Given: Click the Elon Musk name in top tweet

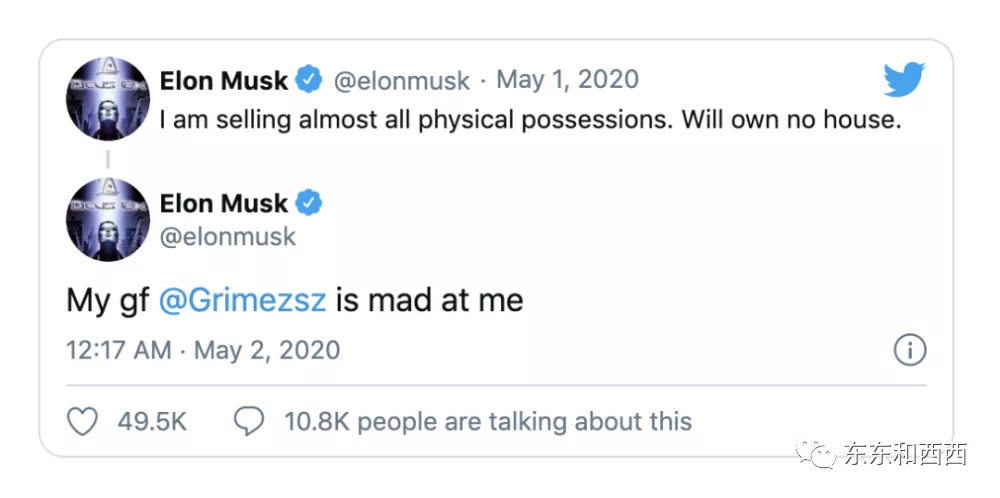Looking at the screenshot, I should pos(224,80).
